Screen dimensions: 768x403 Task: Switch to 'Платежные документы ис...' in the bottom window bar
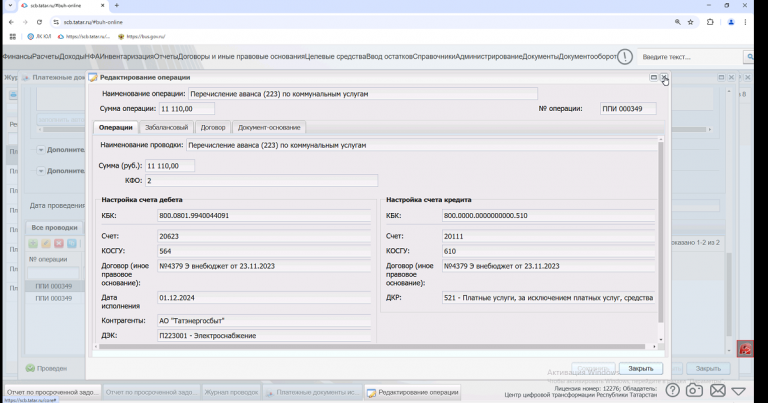(313, 392)
